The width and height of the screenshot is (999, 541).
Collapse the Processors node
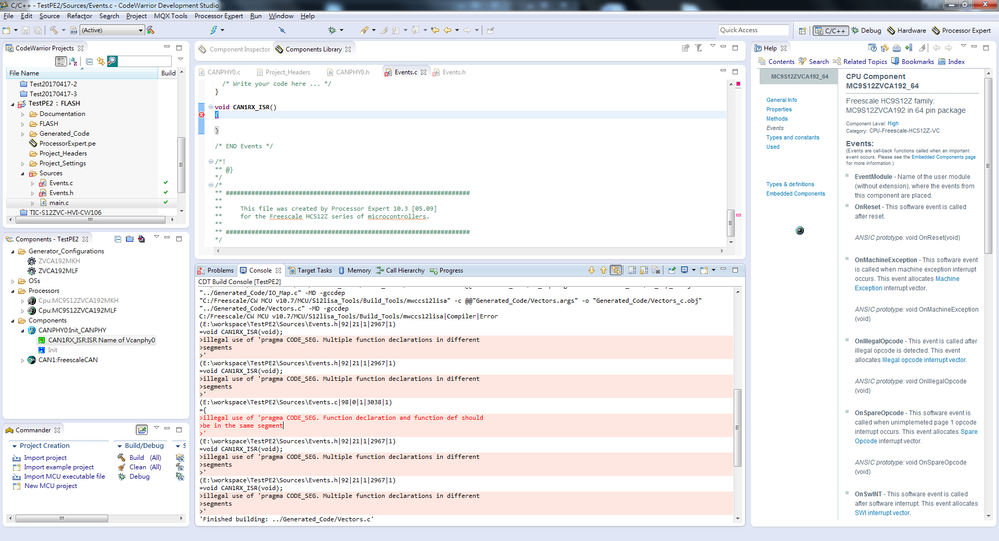coord(13,291)
